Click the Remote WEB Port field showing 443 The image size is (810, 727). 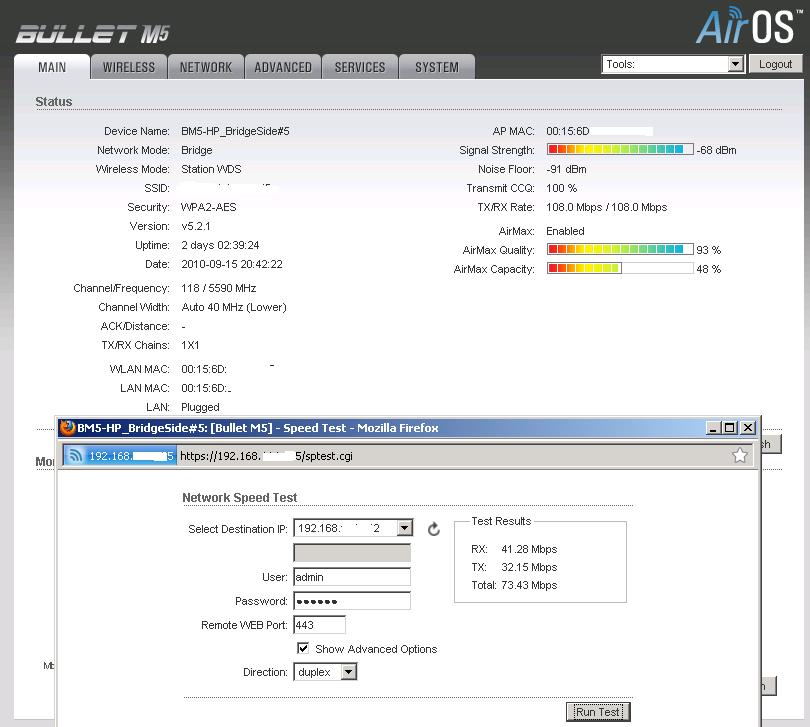point(319,625)
